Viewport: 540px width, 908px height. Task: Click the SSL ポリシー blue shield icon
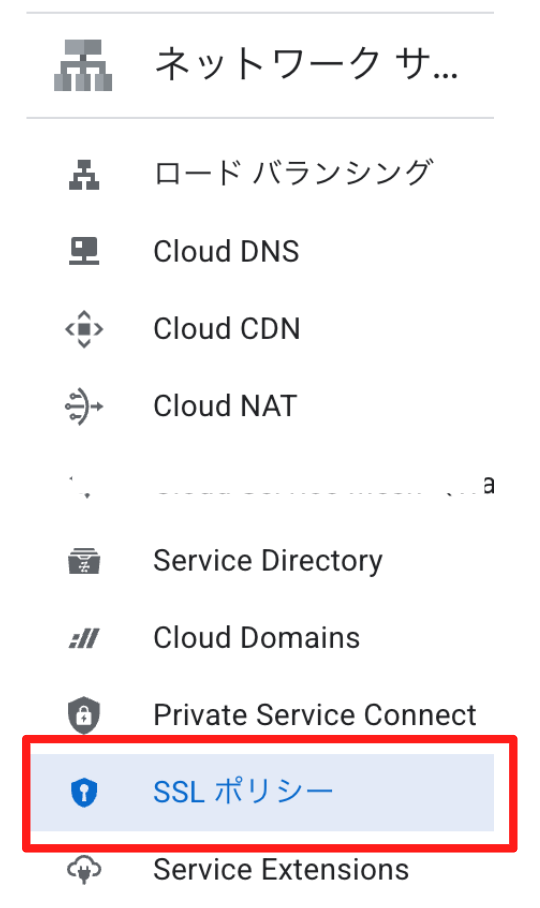click(84, 792)
